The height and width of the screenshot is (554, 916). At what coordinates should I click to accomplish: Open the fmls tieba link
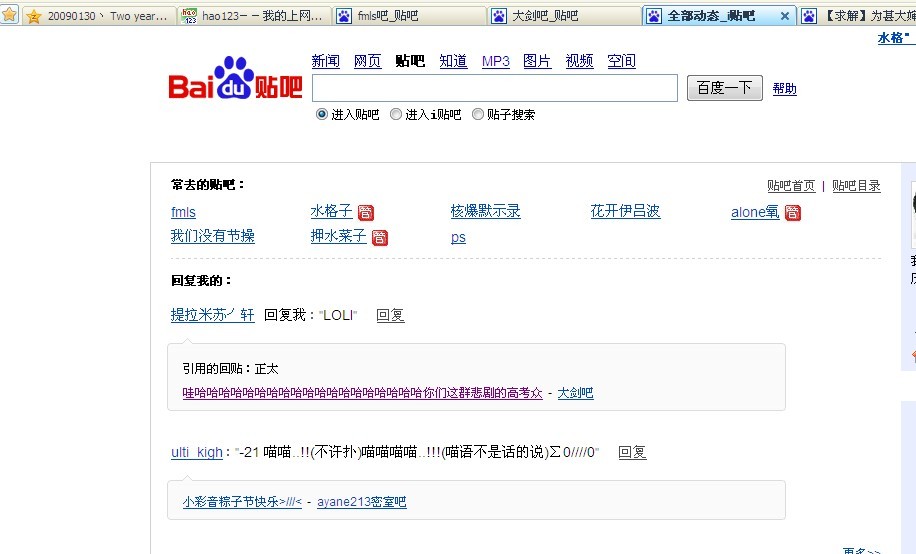coord(183,212)
